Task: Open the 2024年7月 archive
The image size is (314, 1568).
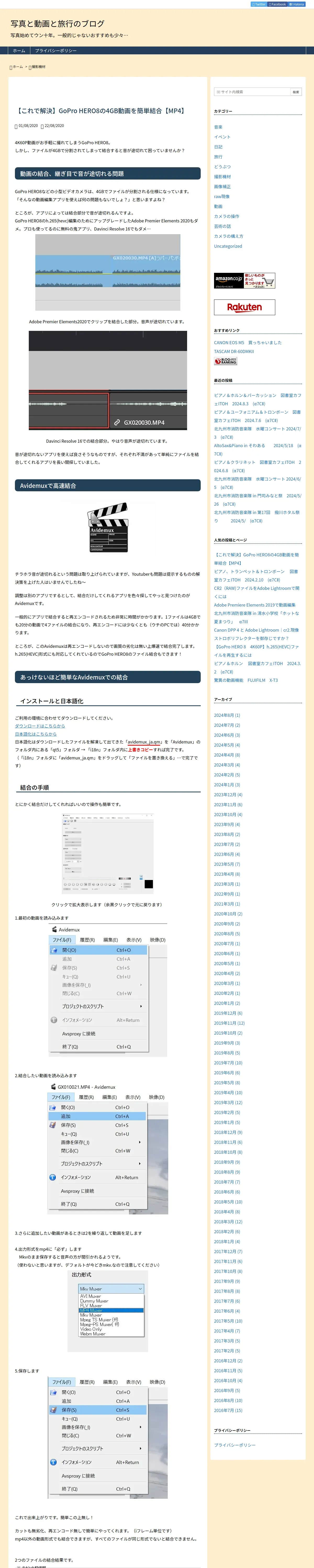Action: 227,725
